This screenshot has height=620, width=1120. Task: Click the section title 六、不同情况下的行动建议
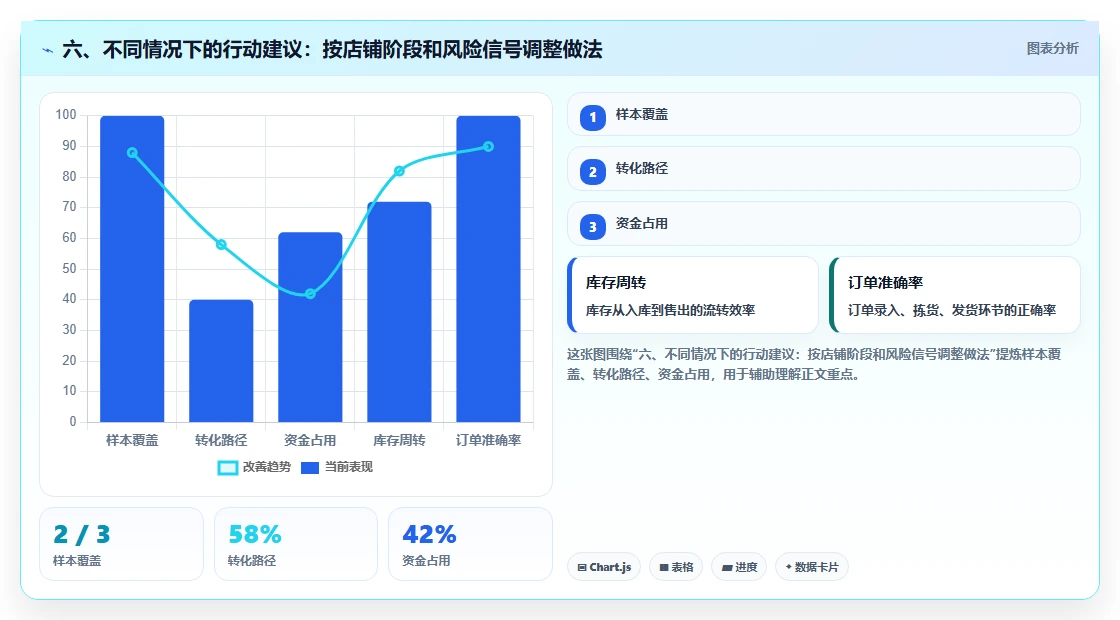tap(332, 49)
